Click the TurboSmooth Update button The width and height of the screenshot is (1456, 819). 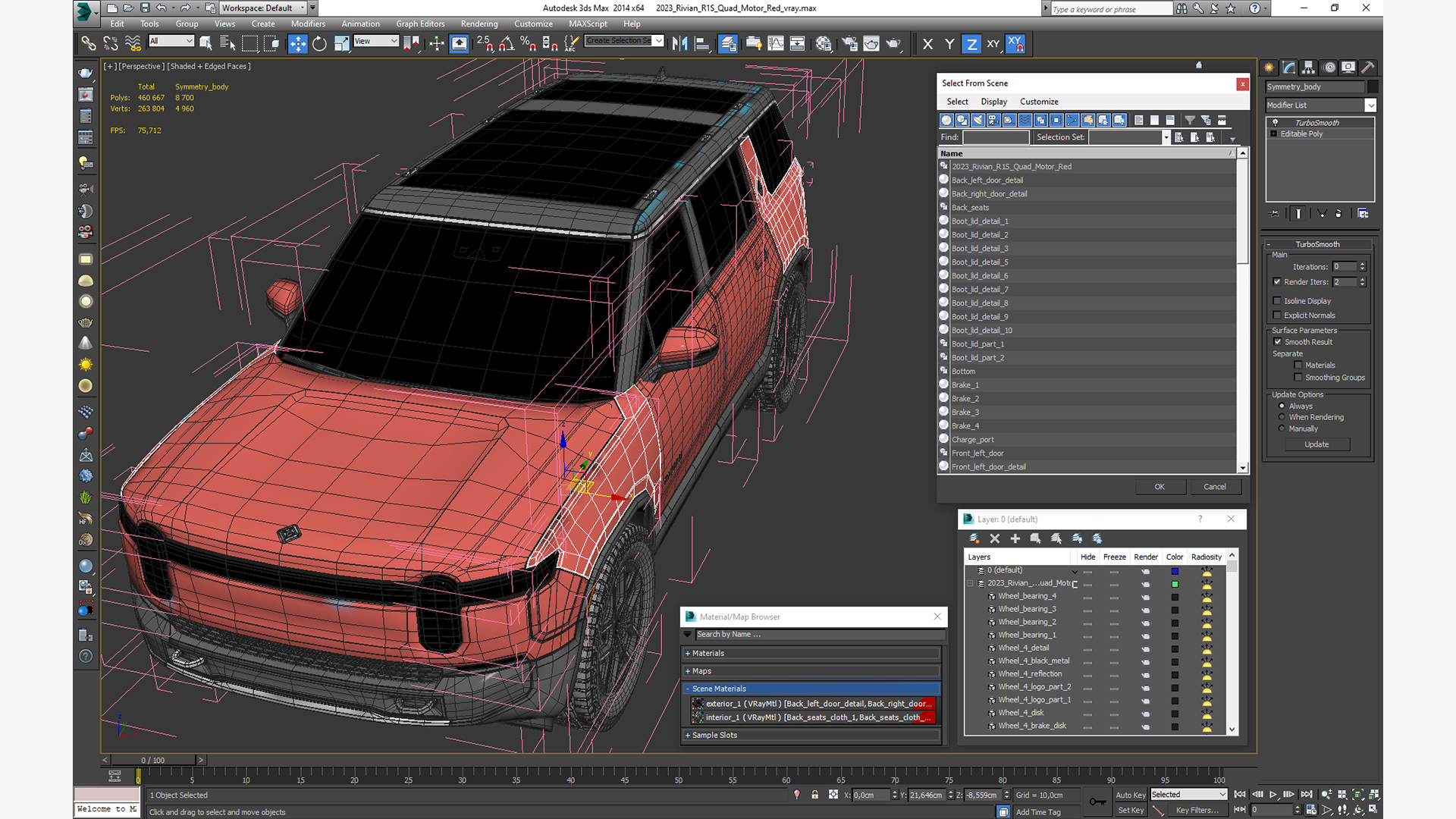1316,444
